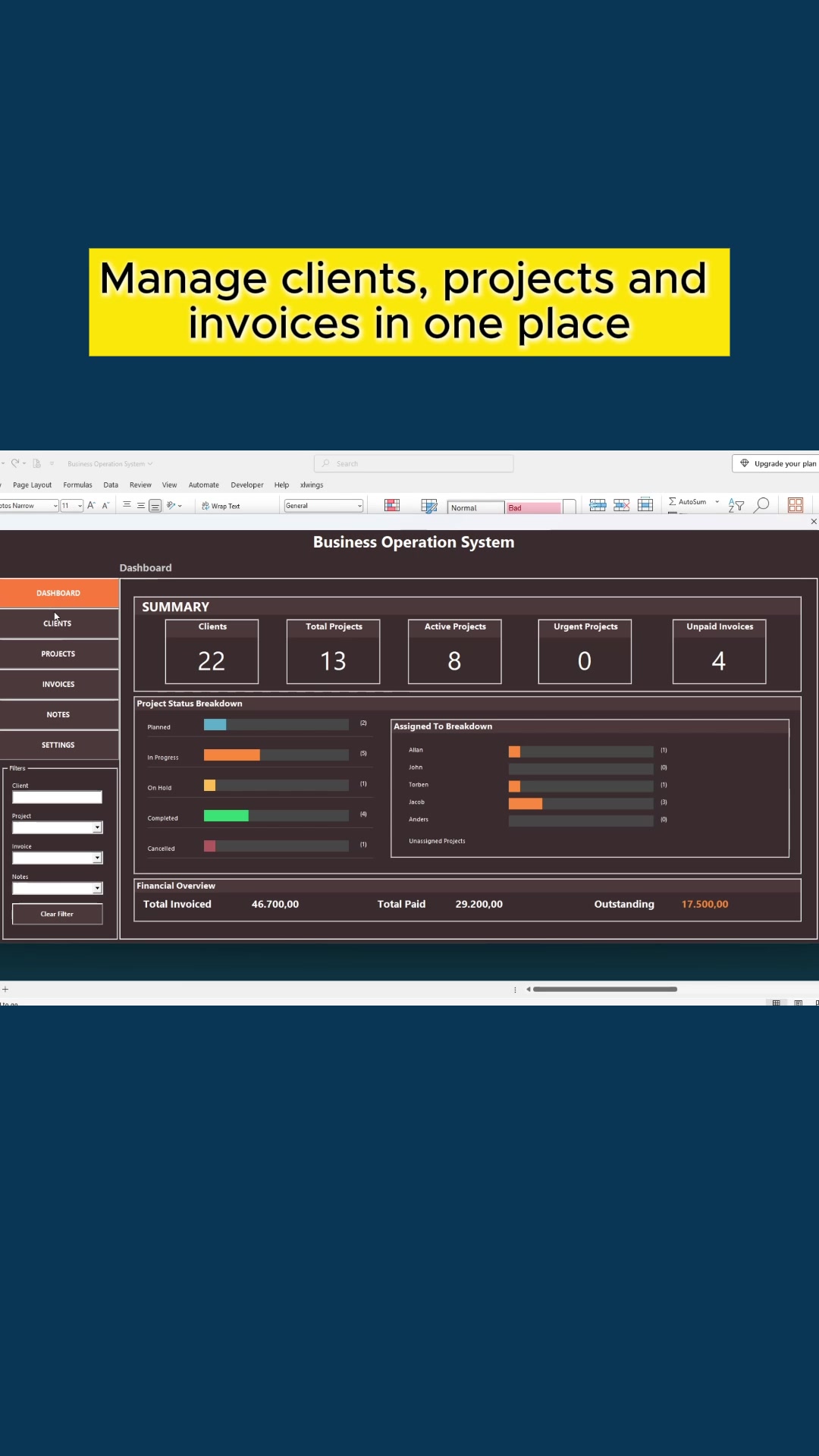Apply the Bad cell style
The height and width of the screenshot is (1456, 819).
click(x=533, y=508)
